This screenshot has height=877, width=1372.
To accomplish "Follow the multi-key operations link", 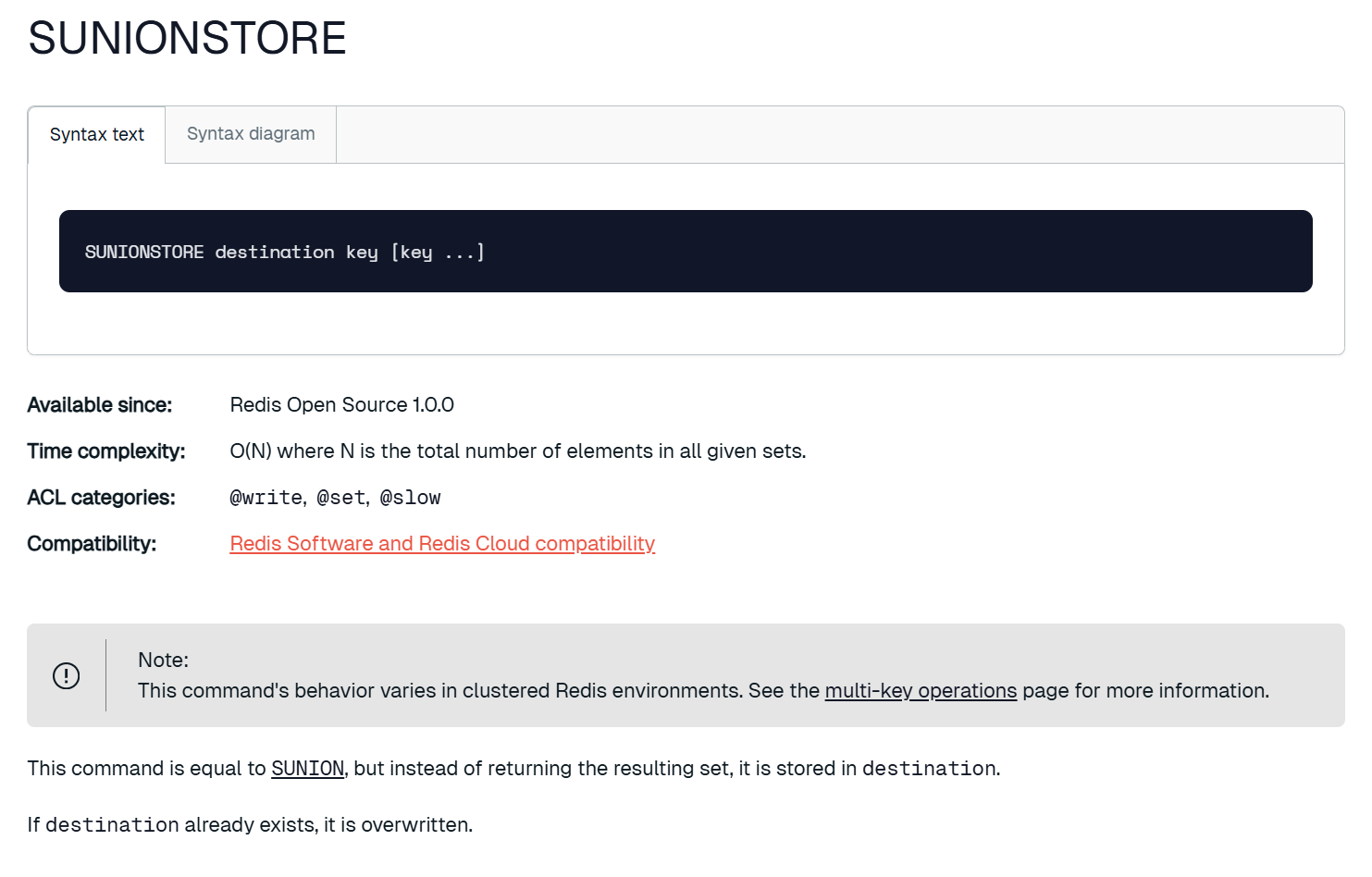I will click(921, 691).
